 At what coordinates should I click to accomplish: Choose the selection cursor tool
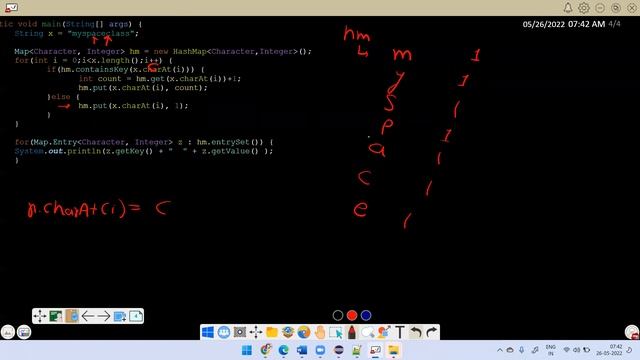tap(336, 332)
